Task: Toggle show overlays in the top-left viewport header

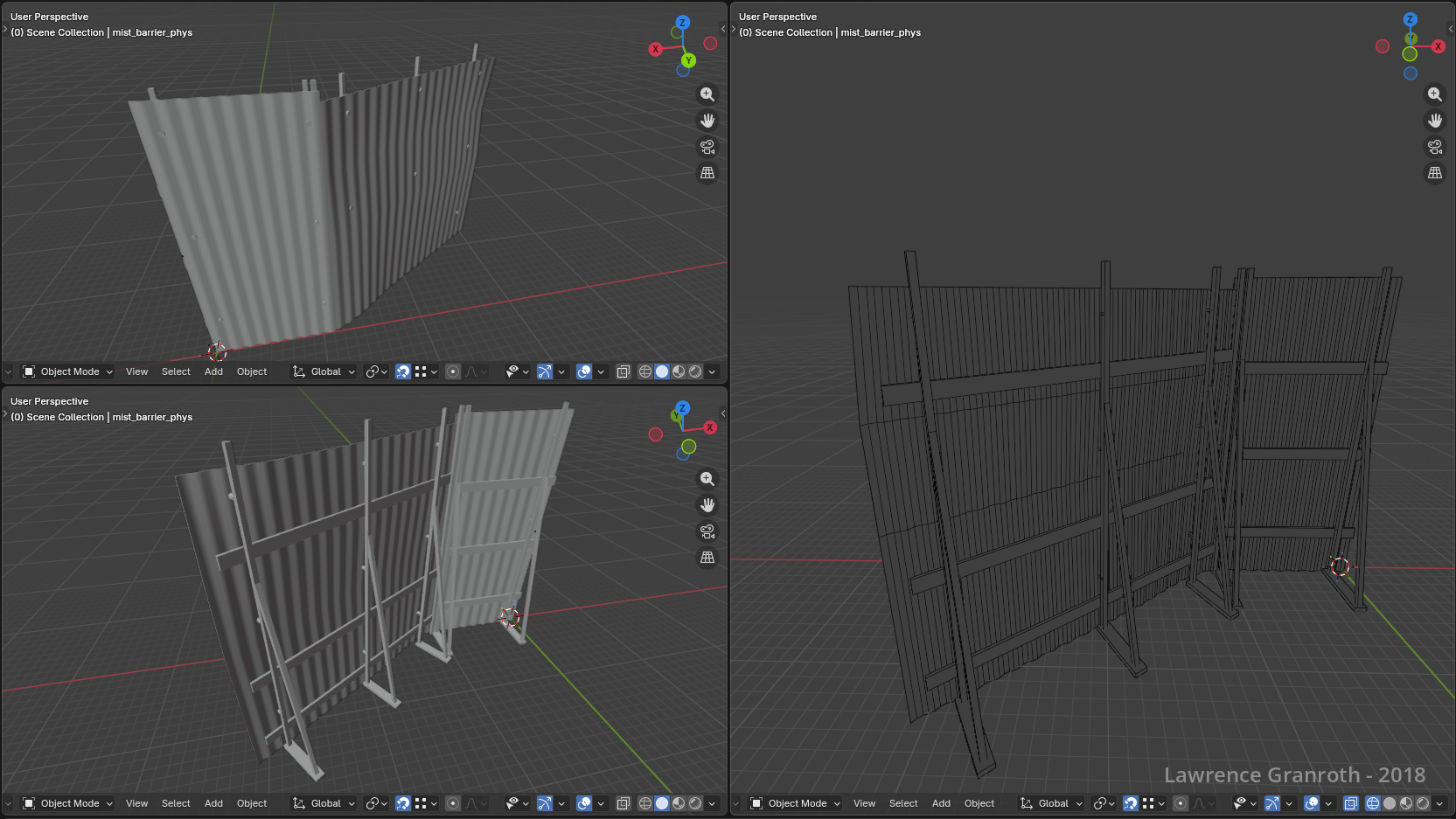Action: [x=584, y=371]
